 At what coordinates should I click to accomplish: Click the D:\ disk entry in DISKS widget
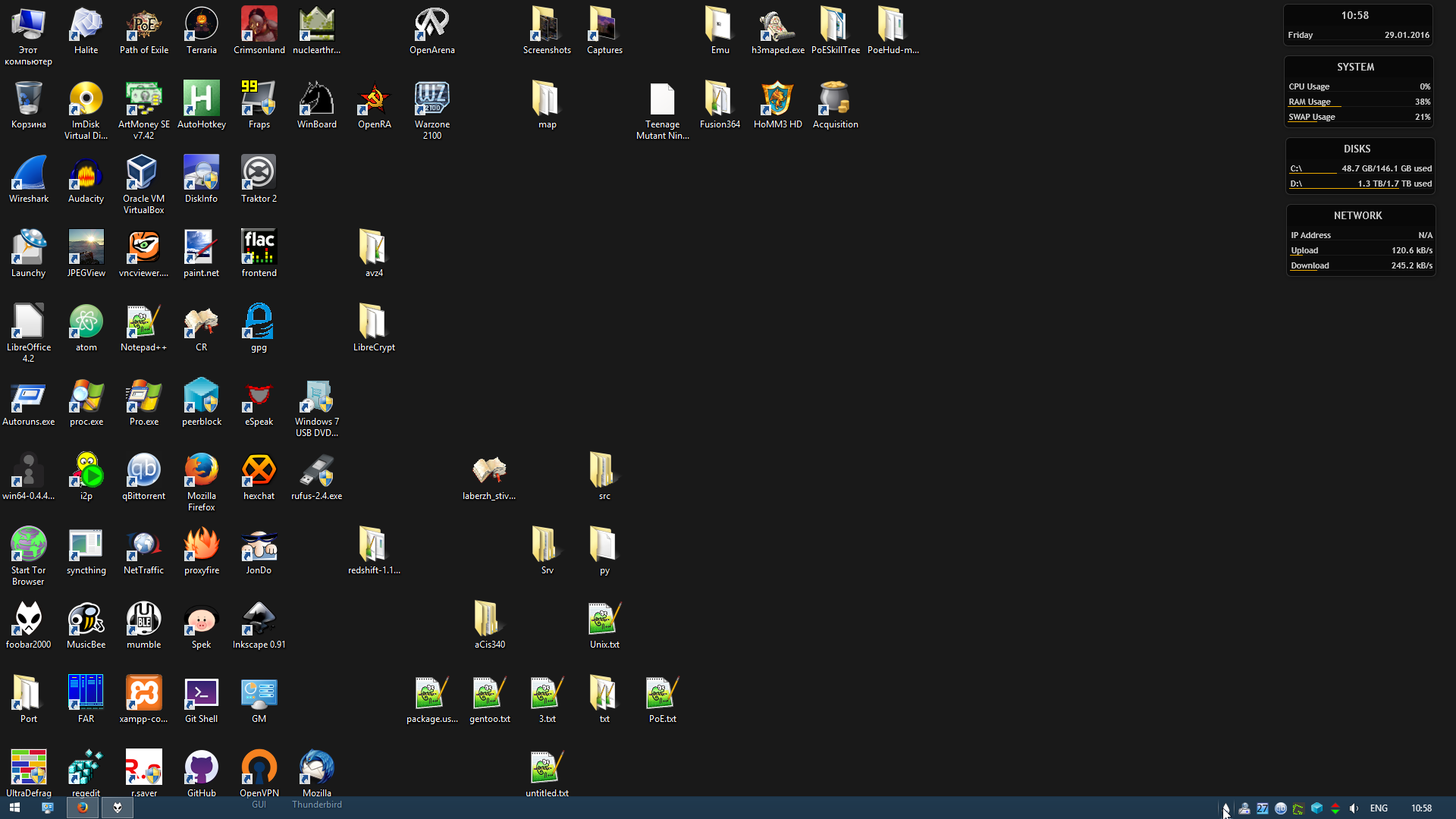click(1360, 184)
